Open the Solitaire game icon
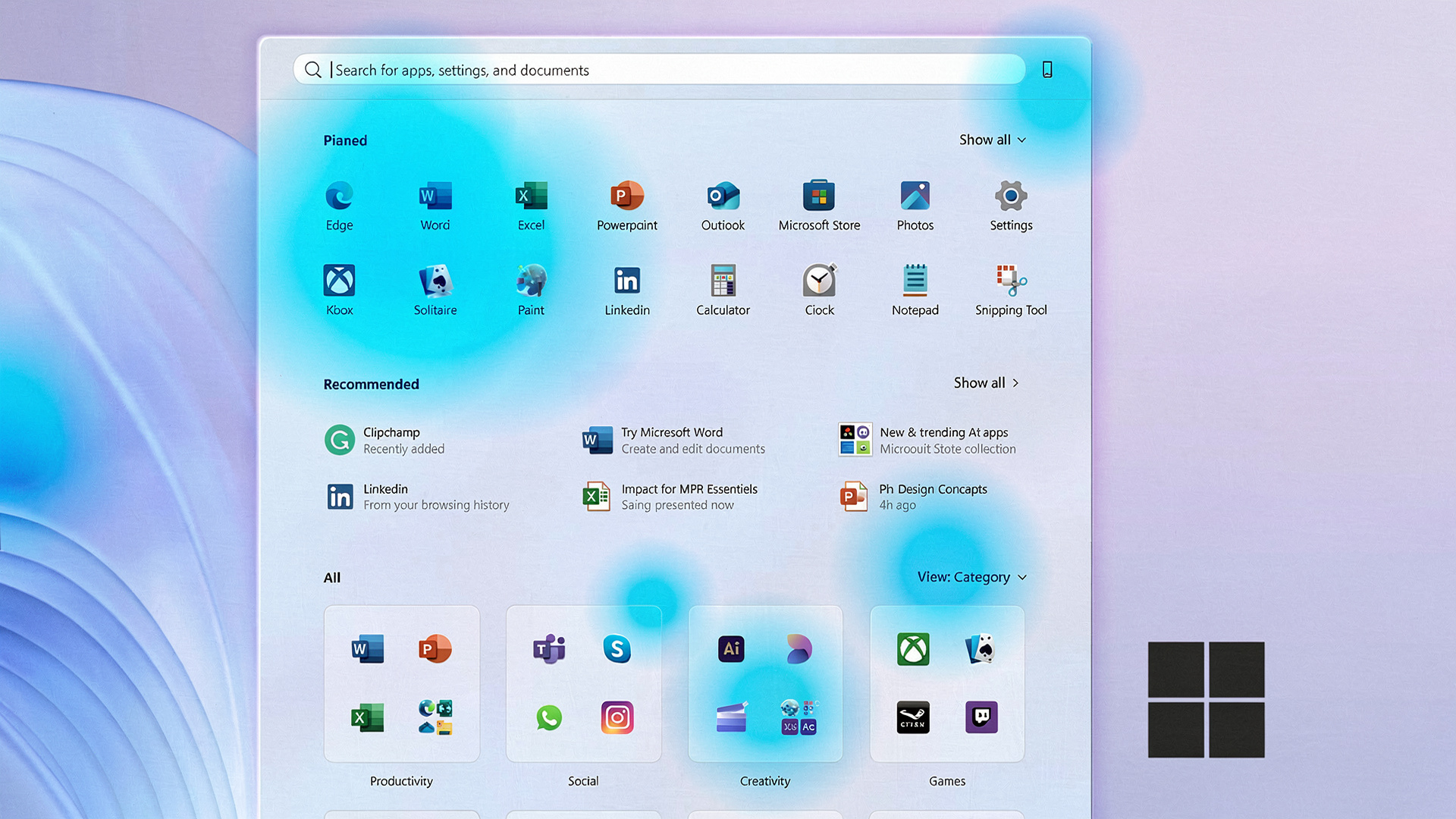Viewport: 1456px width, 819px height. click(435, 281)
